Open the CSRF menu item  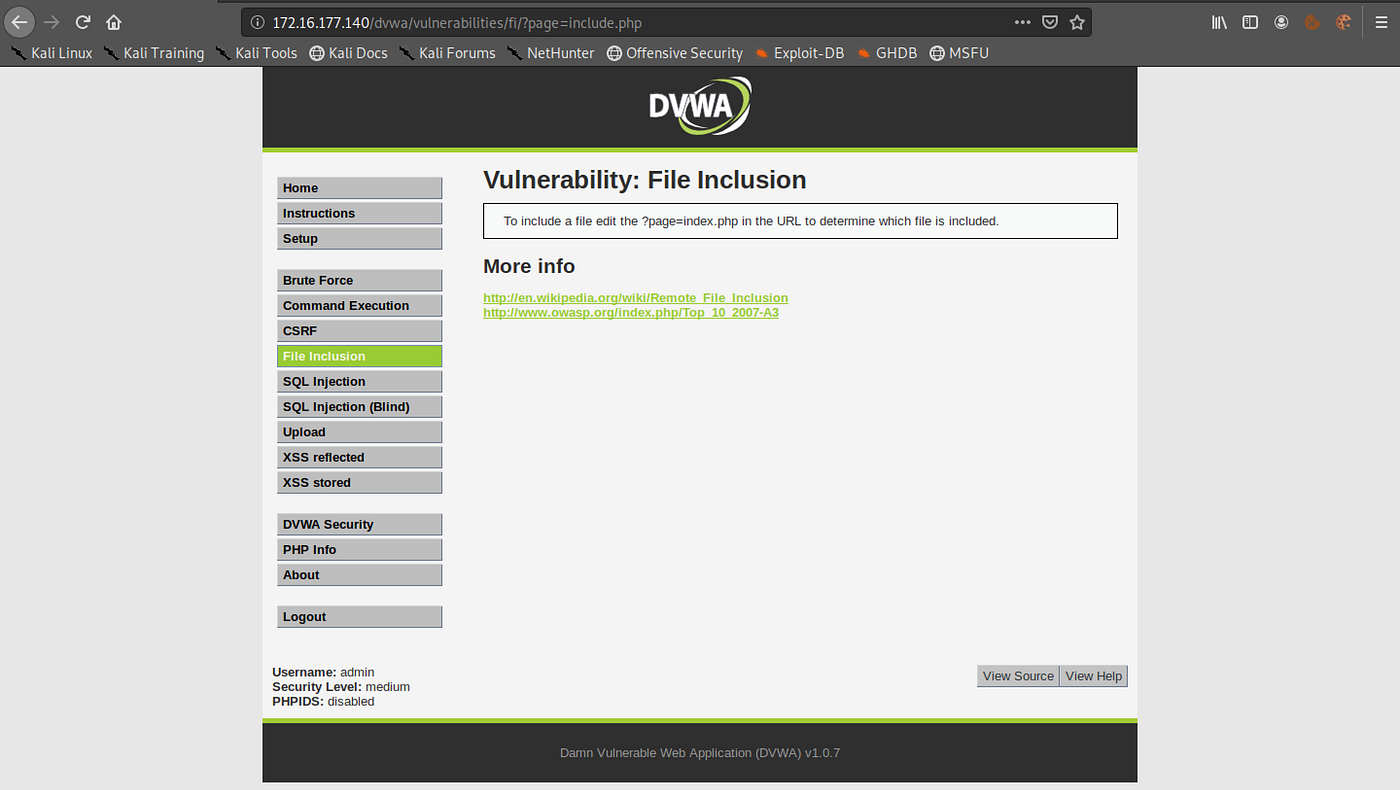(359, 331)
